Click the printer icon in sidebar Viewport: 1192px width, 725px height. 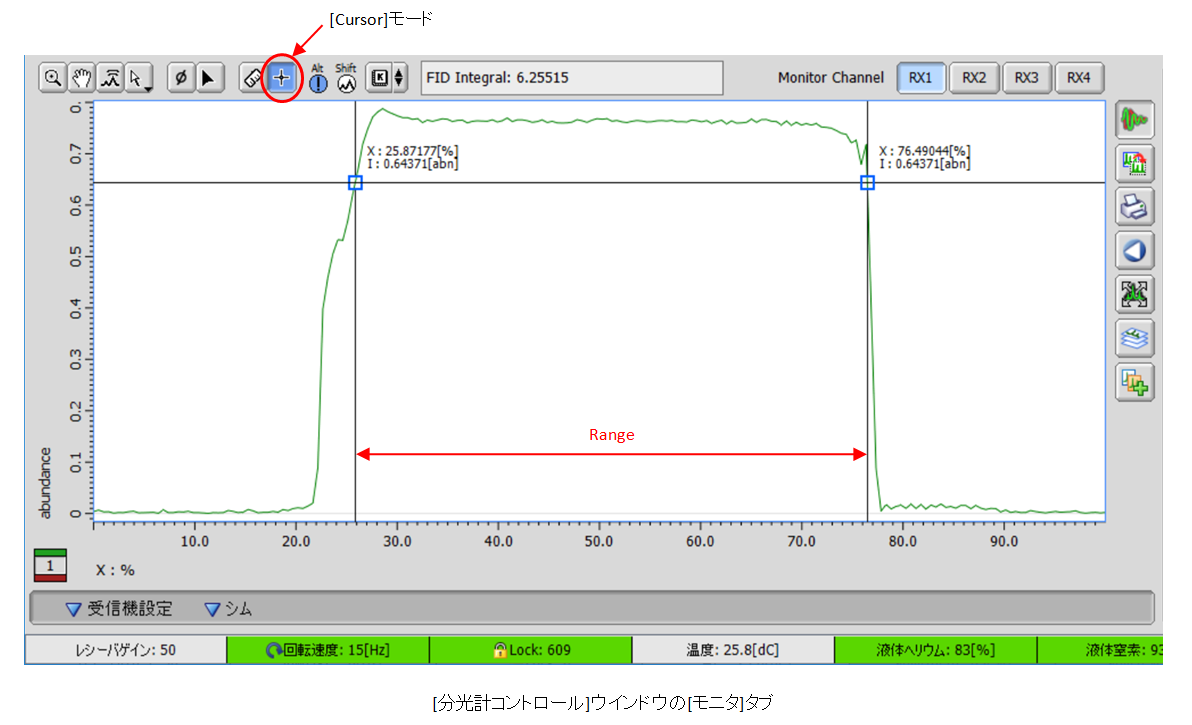point(1135,207)
